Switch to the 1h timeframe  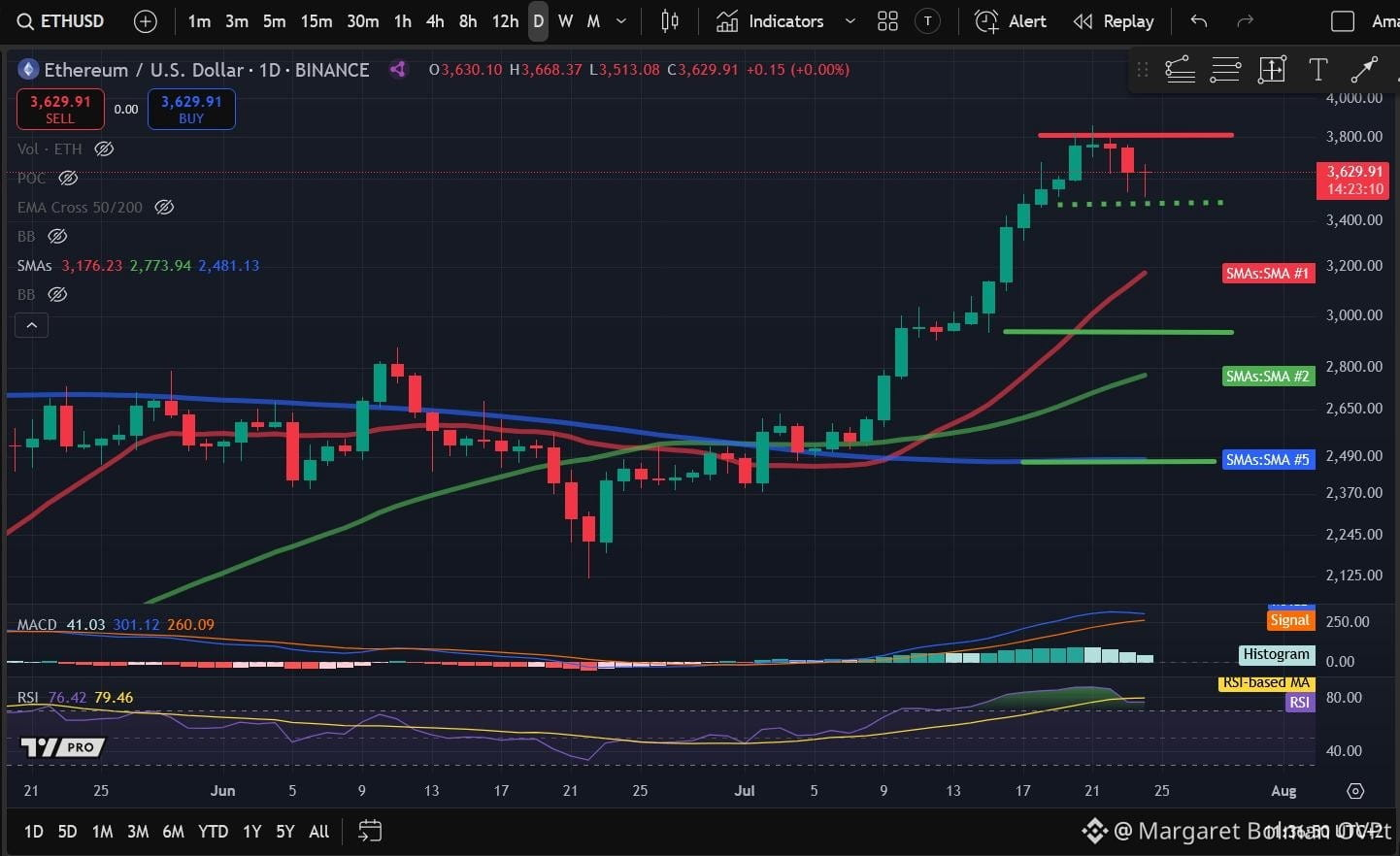[x=403, y=21]
